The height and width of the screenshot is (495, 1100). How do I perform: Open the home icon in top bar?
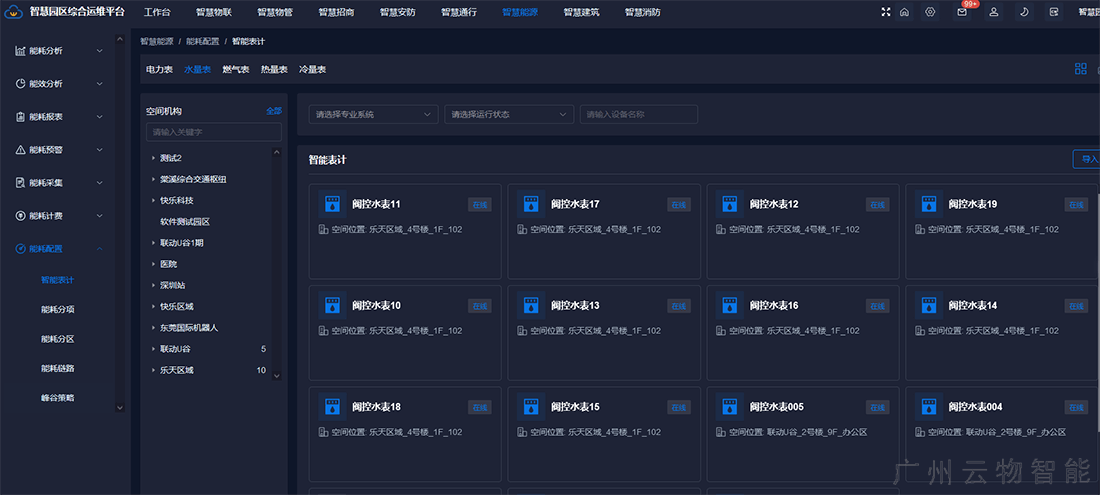point(905,12)
